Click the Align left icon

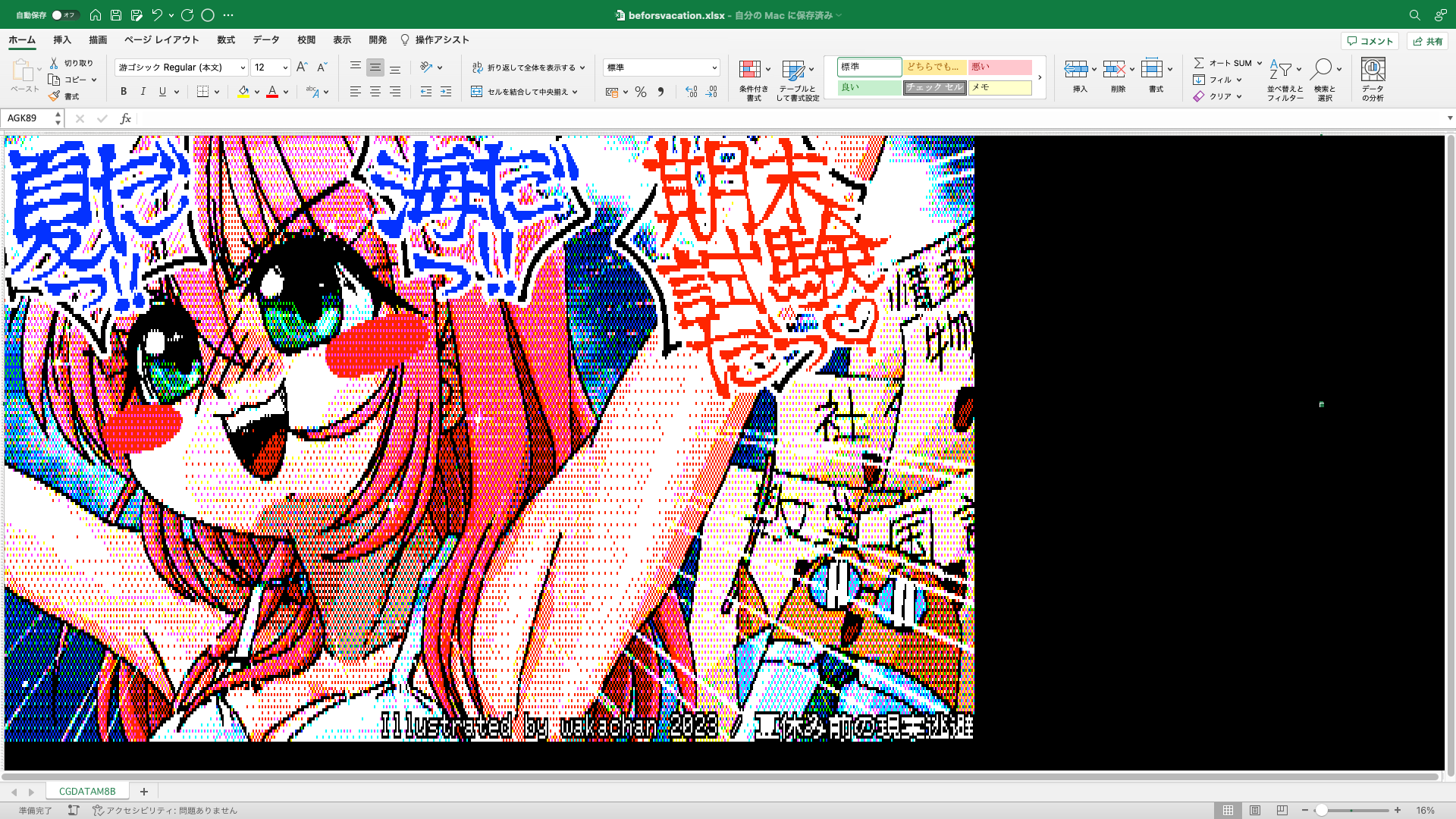point(355,92)
